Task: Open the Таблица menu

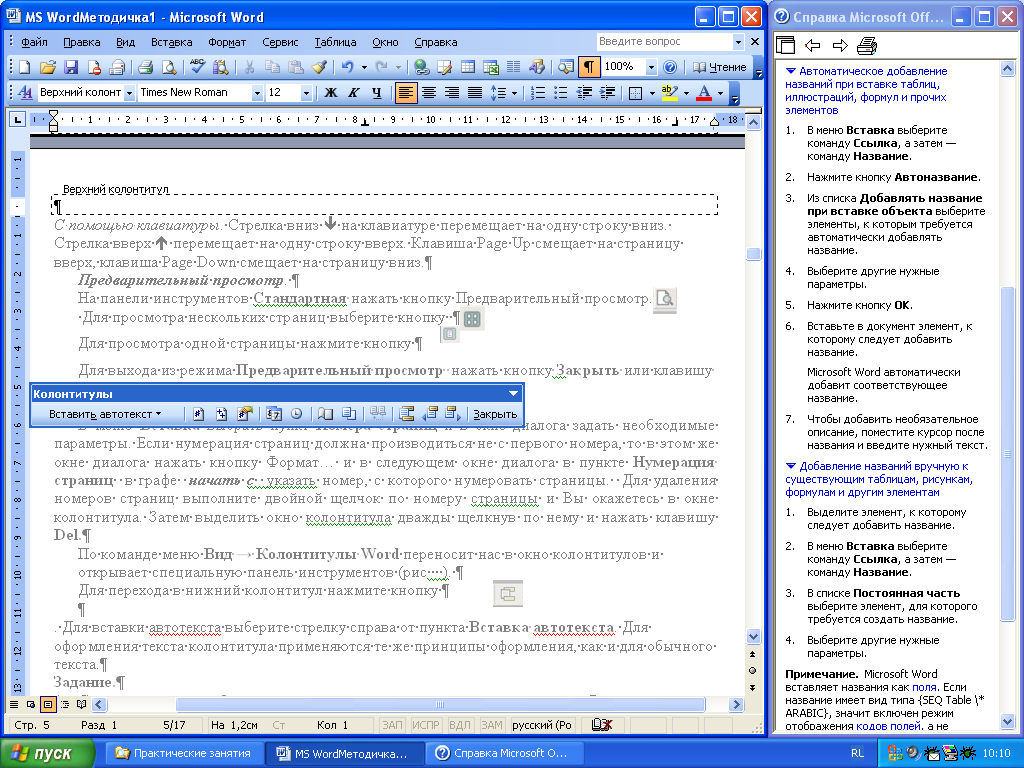Action: click(x=335, y=42)
